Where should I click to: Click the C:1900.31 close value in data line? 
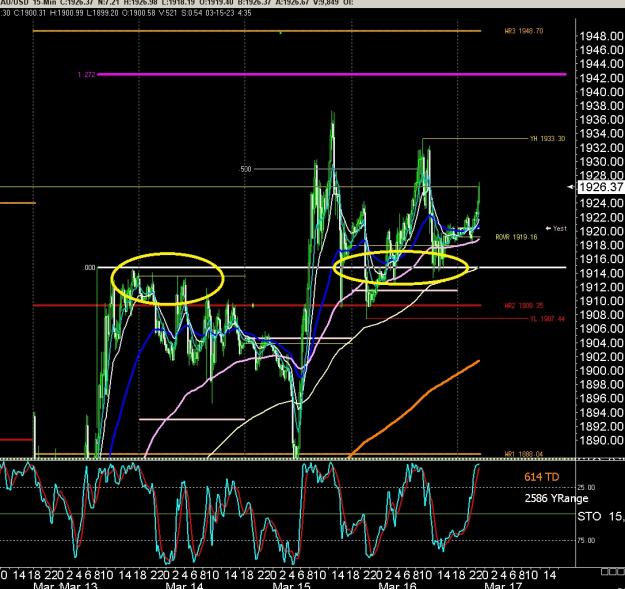pos(30,13)
